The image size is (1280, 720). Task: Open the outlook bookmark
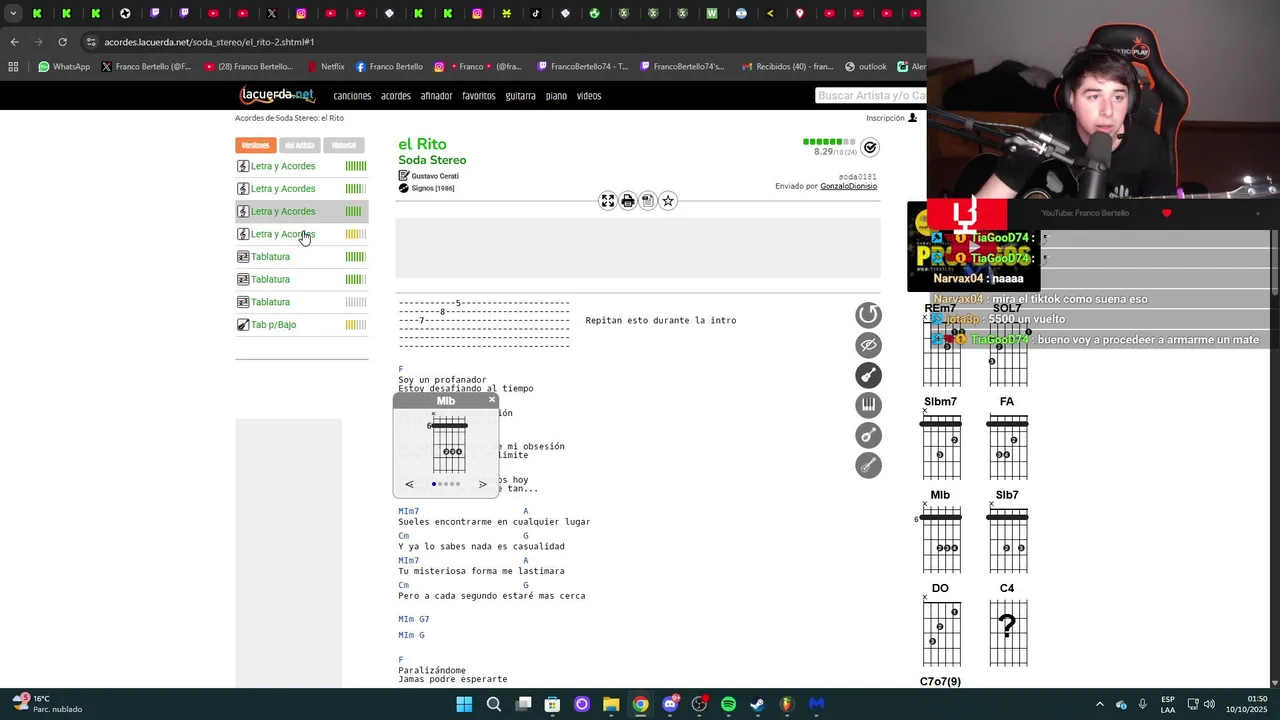coord(866,67)
